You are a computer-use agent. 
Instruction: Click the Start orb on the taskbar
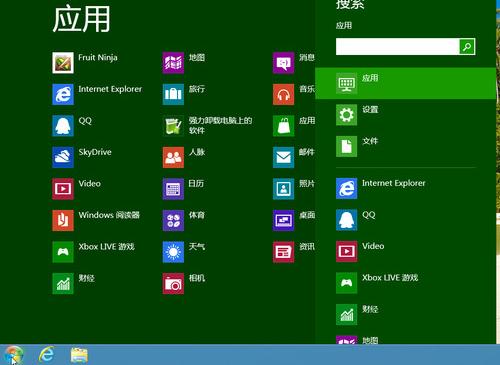coord(13,355)
